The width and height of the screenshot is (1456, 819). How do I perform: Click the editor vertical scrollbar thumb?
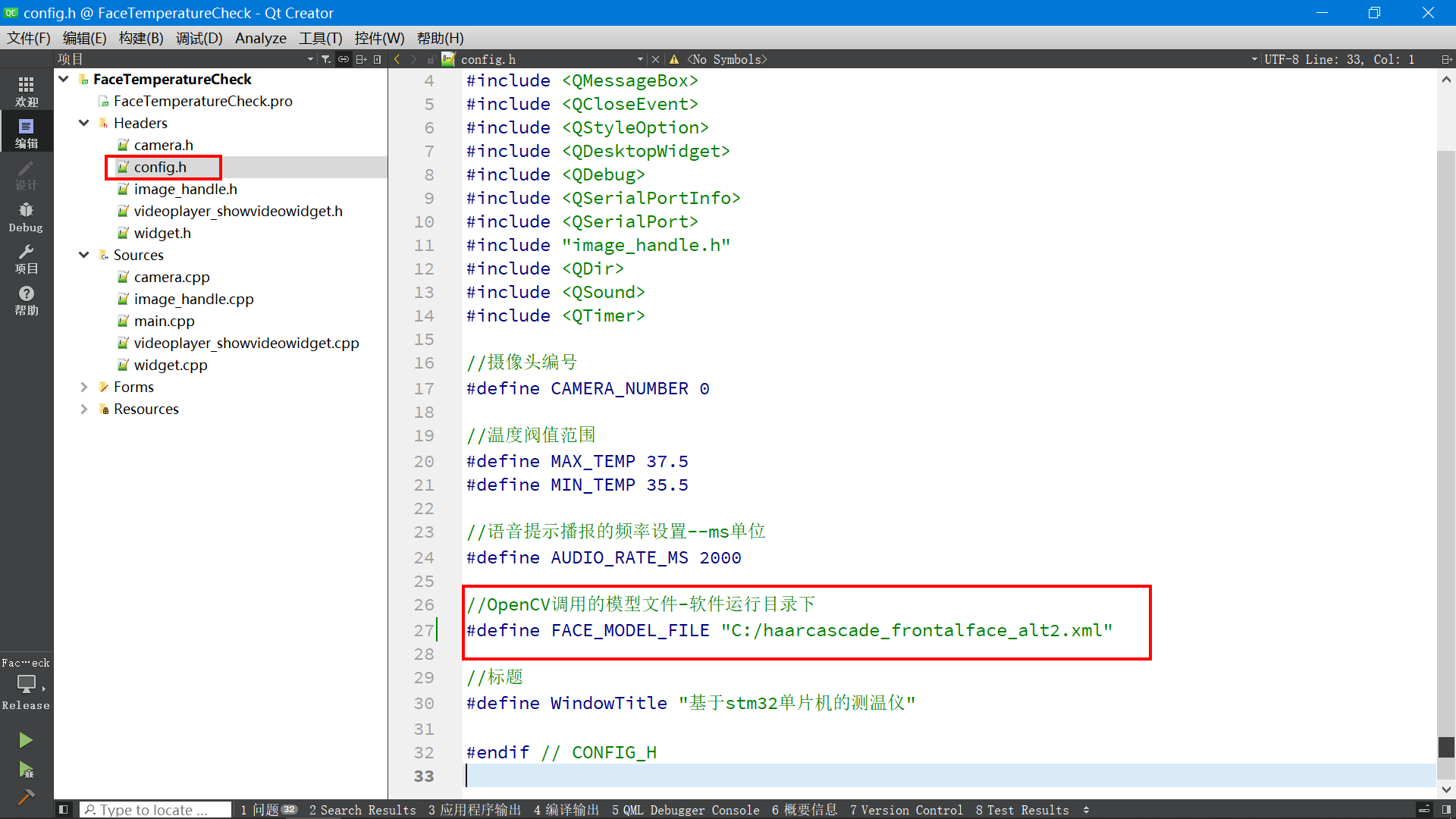point(1446,747)
